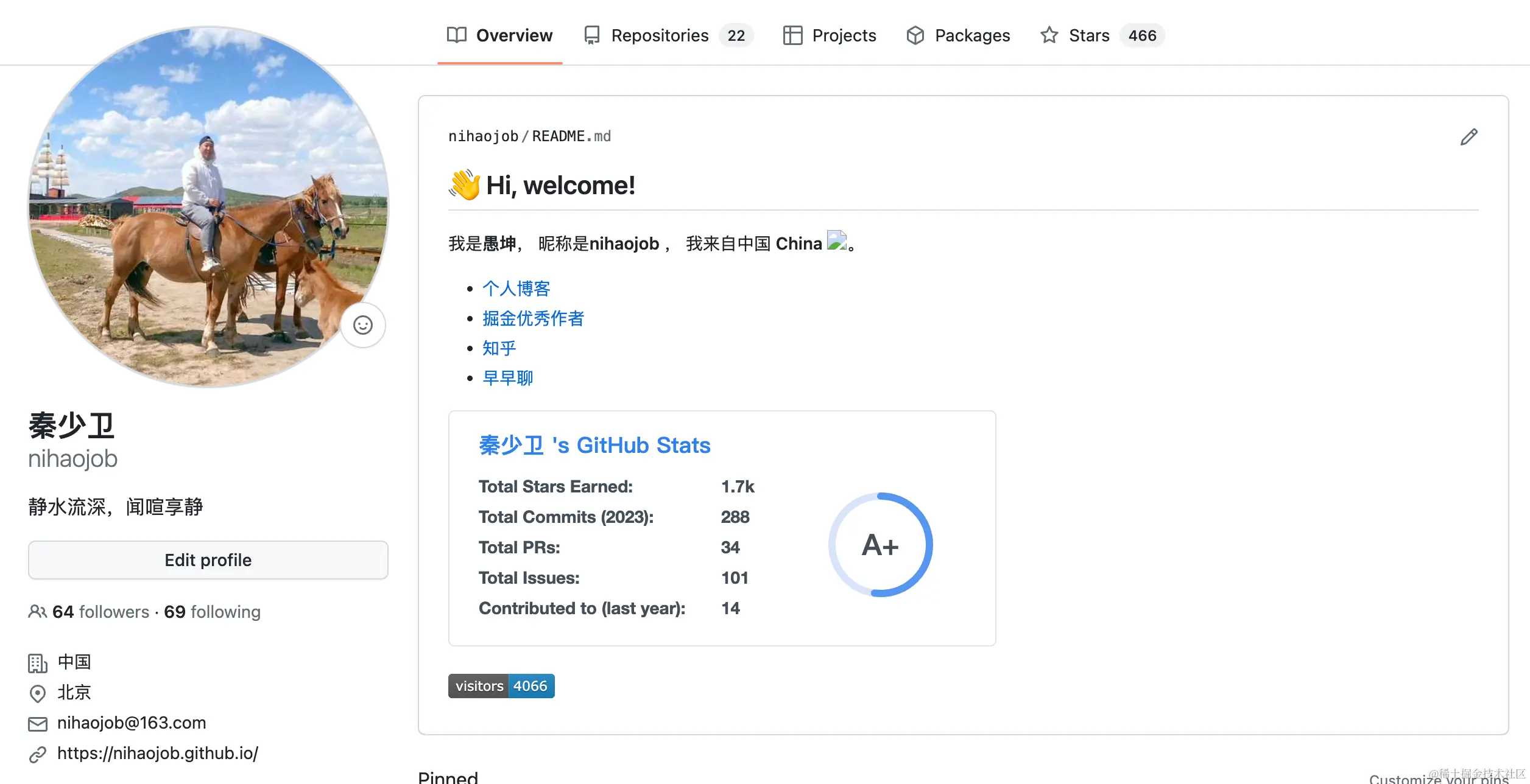
Task: Open the Projects tab
Action: tap(844, 35)
